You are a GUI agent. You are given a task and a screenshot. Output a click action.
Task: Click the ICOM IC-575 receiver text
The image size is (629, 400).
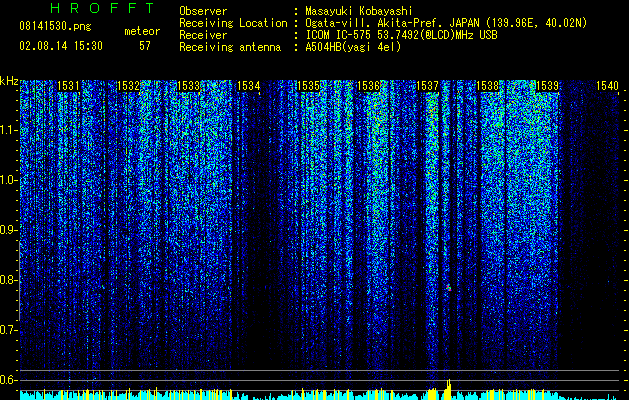401,35
